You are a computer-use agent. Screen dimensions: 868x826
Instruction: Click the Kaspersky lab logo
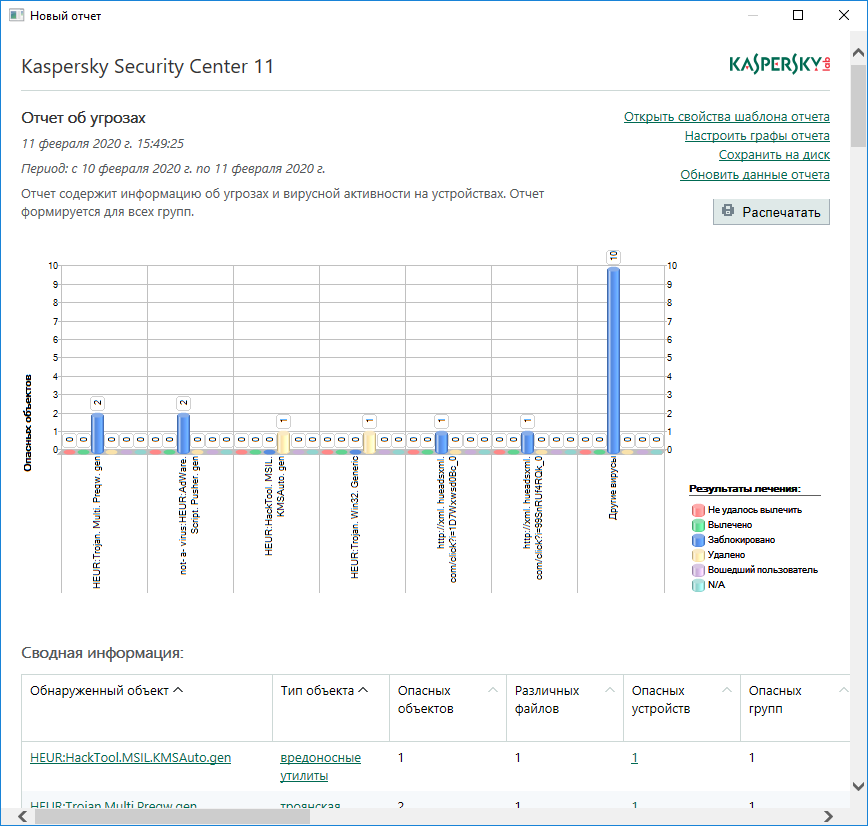click(x=779, y=65)
